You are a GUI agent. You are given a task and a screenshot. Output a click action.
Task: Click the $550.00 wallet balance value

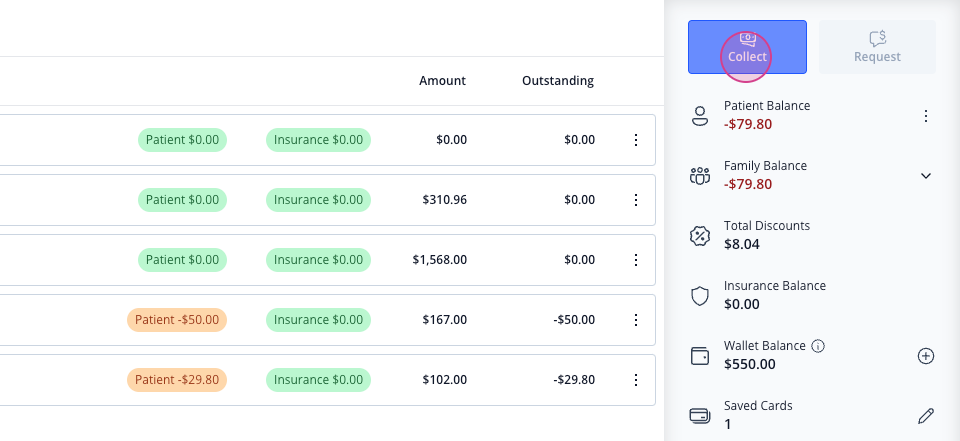tap(749, 364)
